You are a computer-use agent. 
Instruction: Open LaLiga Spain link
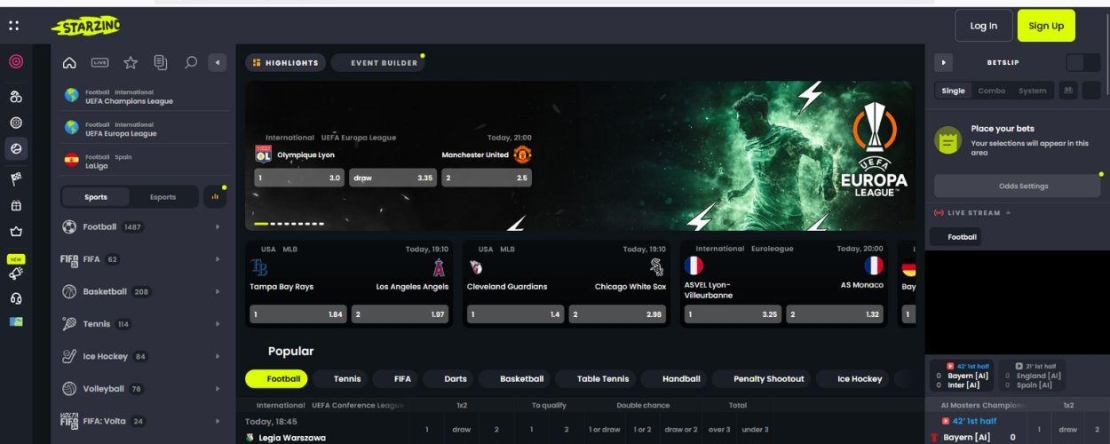coord(145,161)
